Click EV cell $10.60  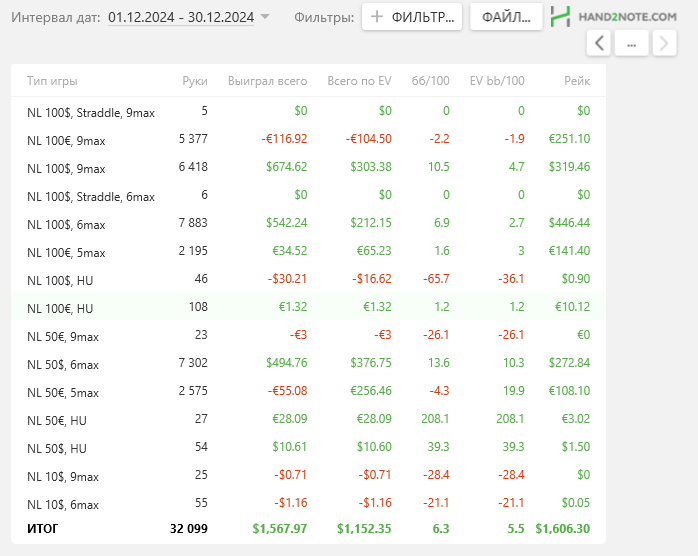(374, 447)
